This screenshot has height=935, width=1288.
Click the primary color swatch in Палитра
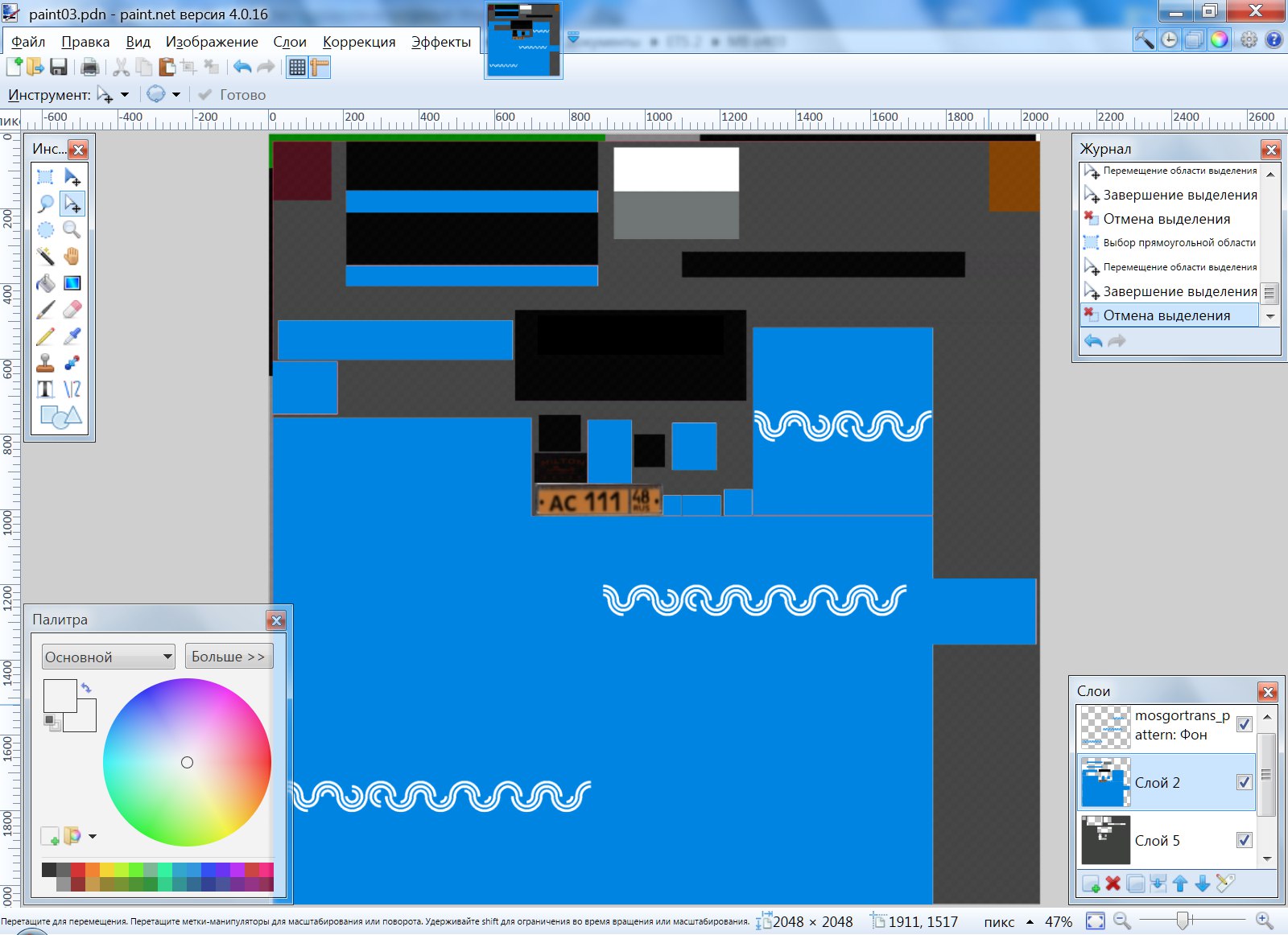[x=59, y=694]
